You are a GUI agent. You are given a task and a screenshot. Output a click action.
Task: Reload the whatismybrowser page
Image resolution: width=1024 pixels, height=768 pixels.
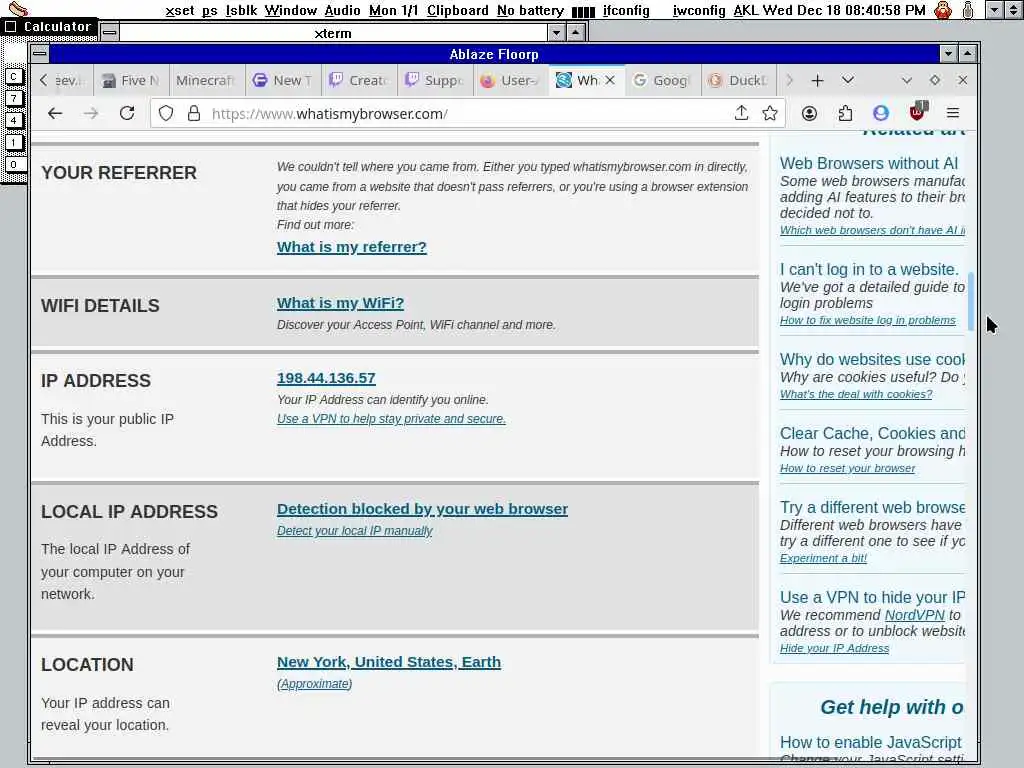127,113
